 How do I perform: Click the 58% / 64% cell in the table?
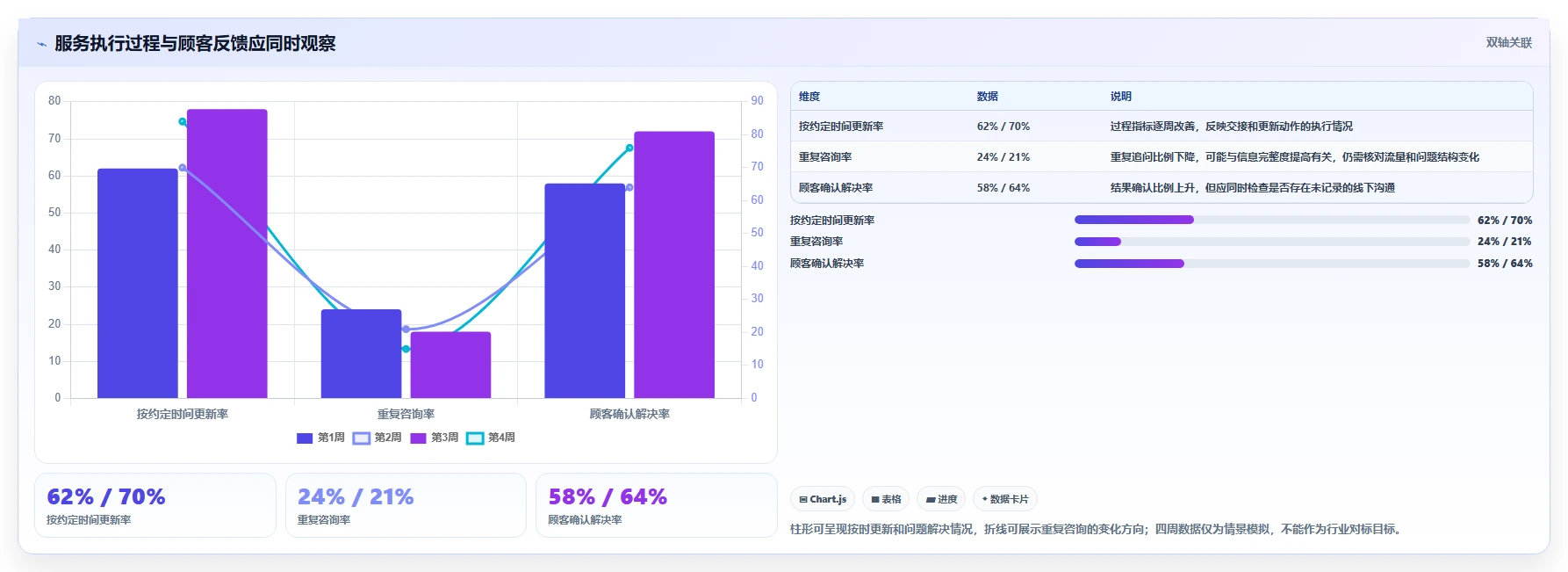point(1003,188)
